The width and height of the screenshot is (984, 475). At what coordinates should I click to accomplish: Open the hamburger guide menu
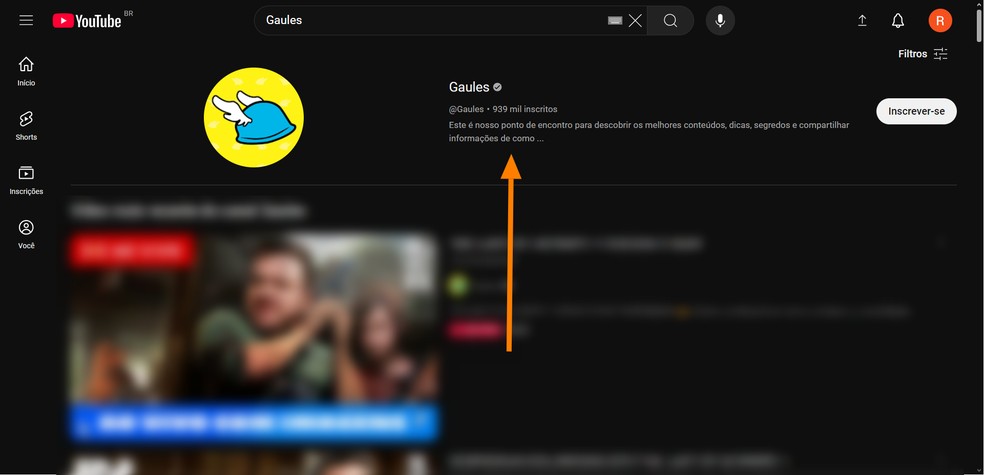(26, 21)
